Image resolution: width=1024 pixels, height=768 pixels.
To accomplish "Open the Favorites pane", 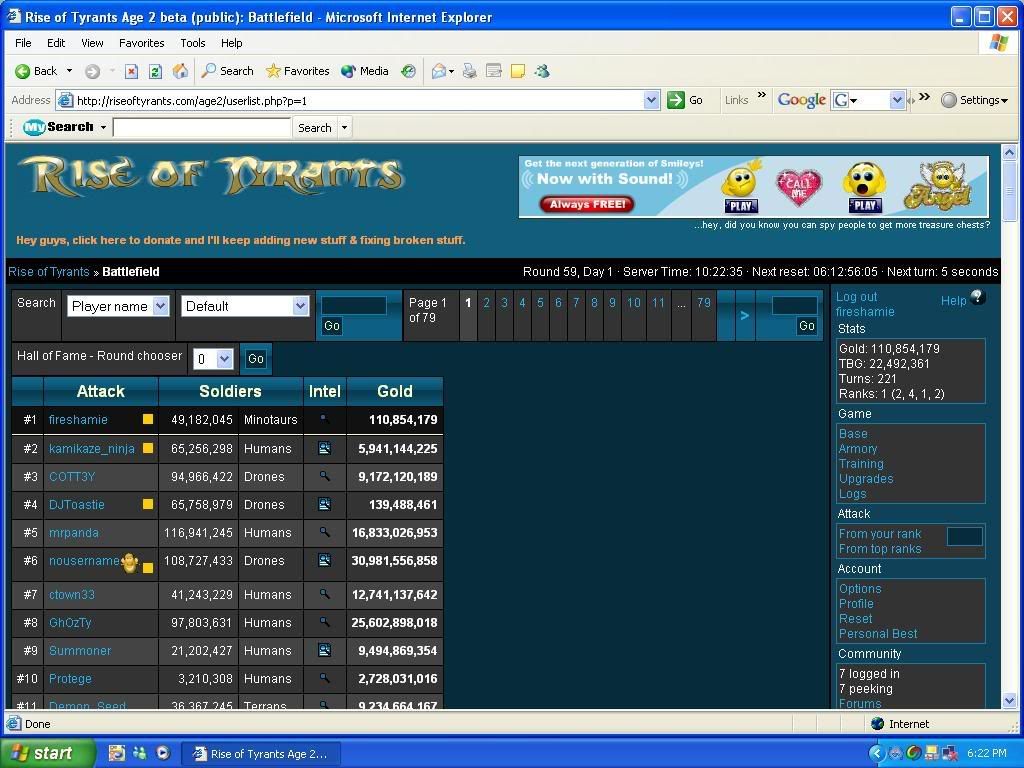I will coord(297,71).
